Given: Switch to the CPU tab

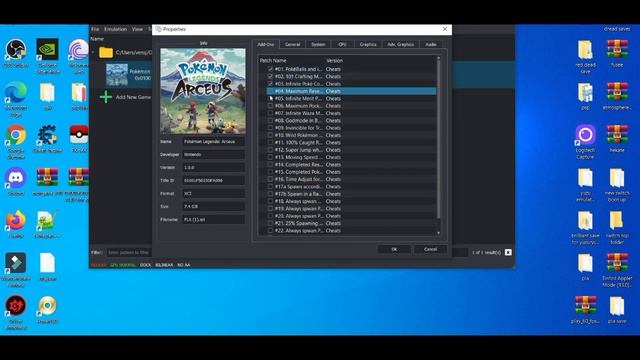Looking at the screenshot, I should pyautogui.click(x=342, y=44).
